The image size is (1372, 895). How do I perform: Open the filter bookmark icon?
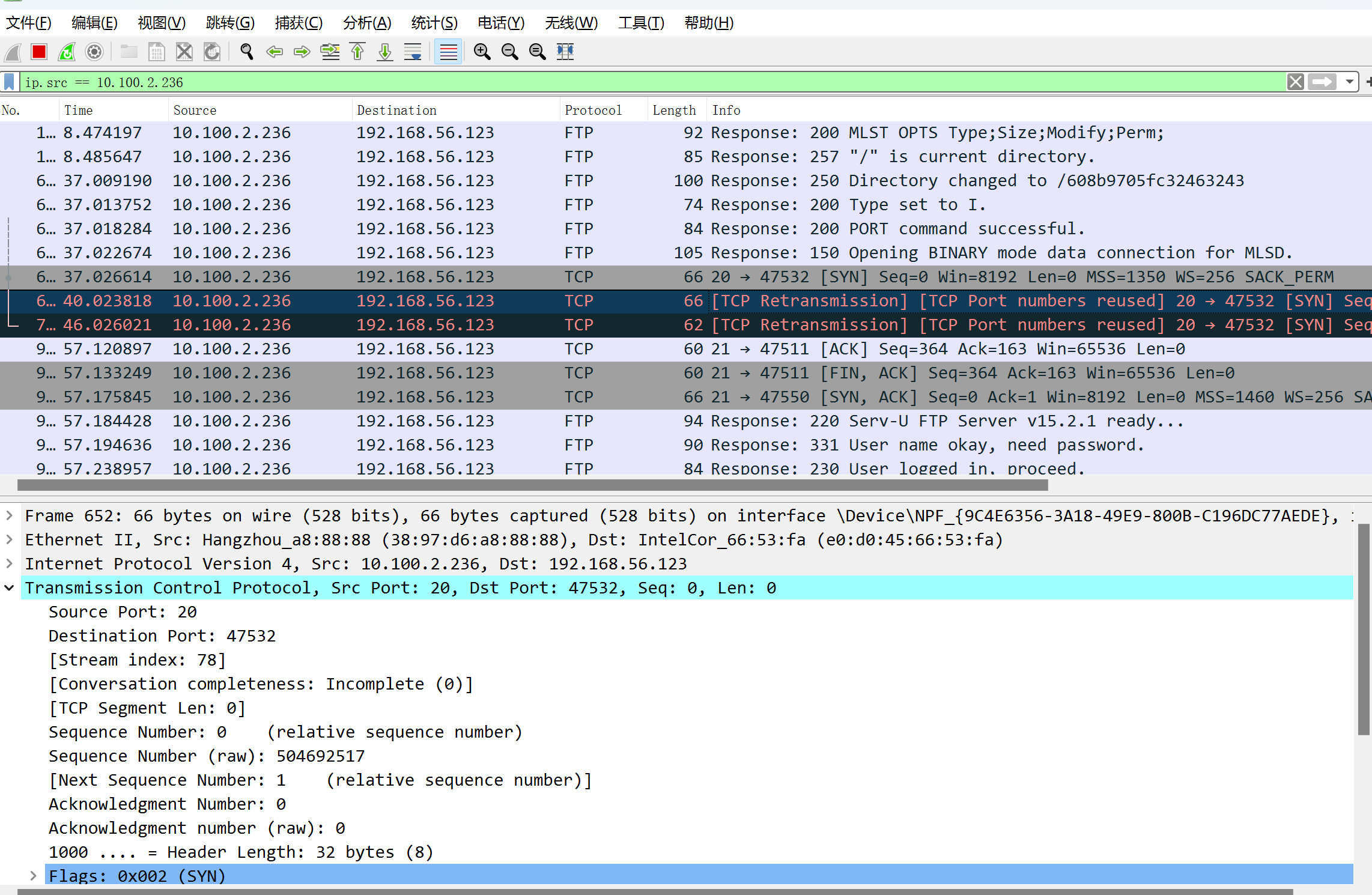click(10, 82)
